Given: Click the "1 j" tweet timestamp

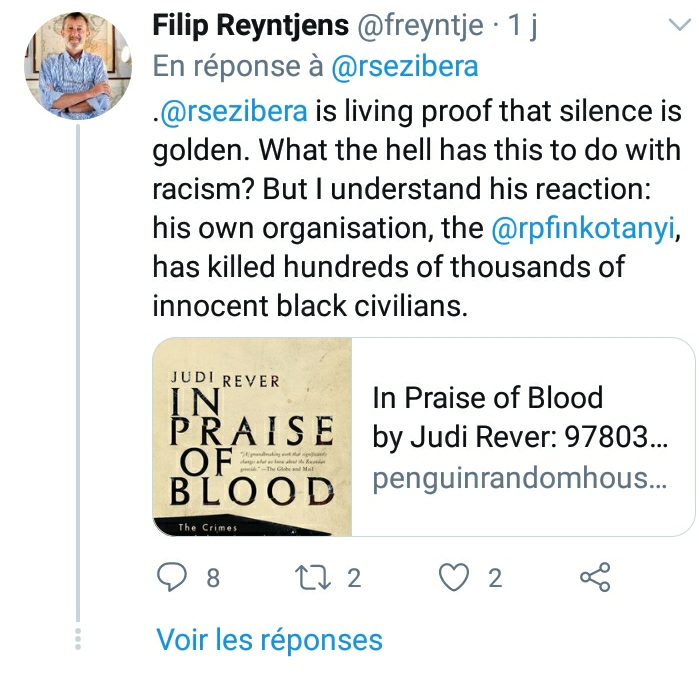Looking at the screenshot, I should coord(520,27).
